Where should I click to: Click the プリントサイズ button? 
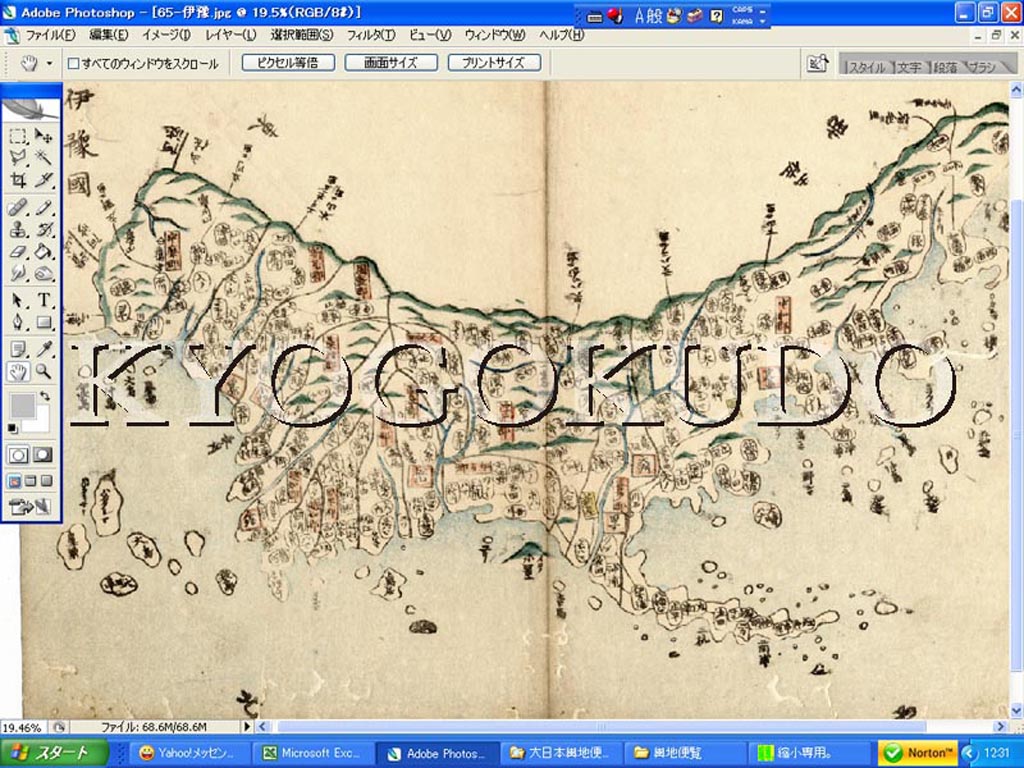click(494, 63)
